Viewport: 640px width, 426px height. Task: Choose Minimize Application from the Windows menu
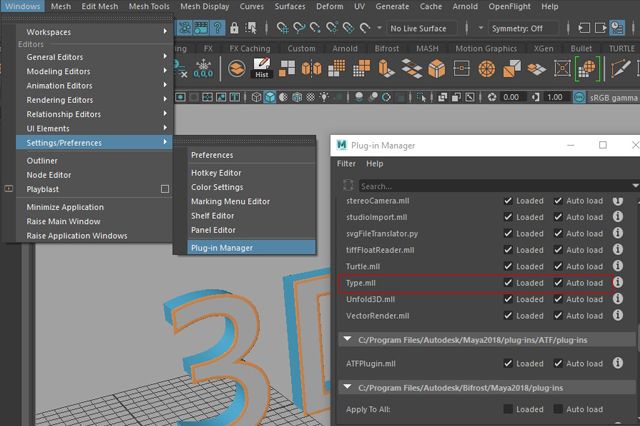pos(94,207)
